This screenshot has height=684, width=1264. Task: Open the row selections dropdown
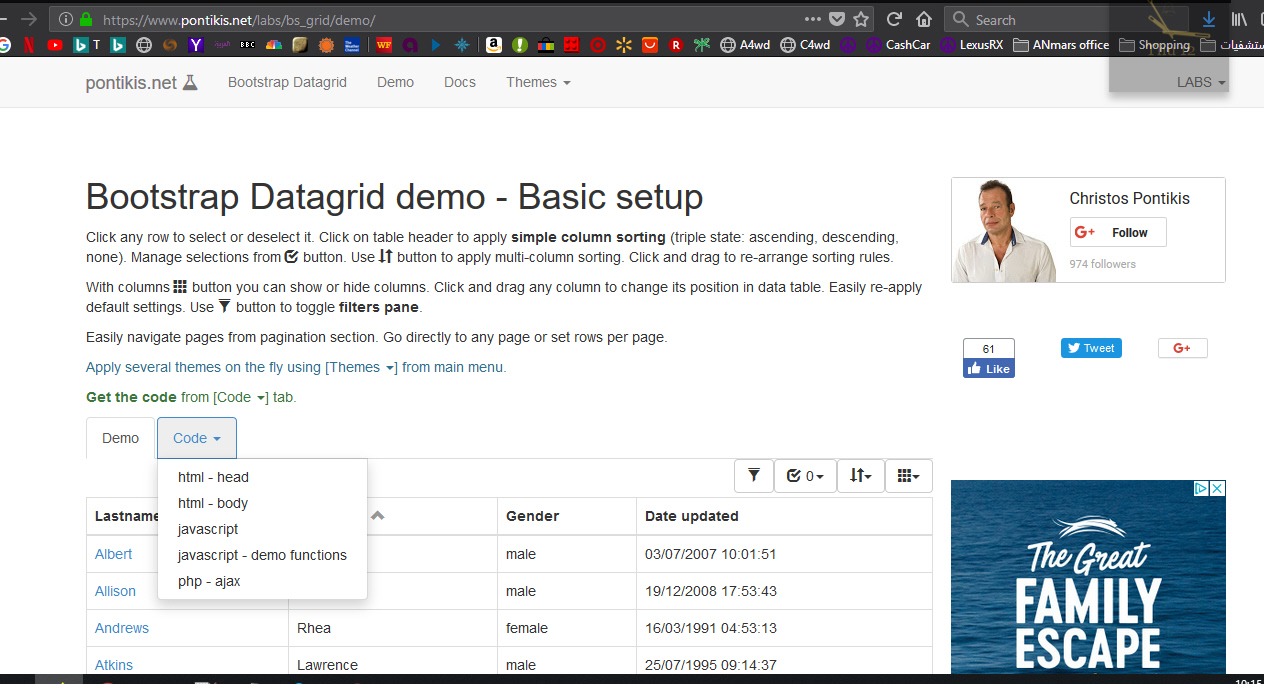[805, 476]
